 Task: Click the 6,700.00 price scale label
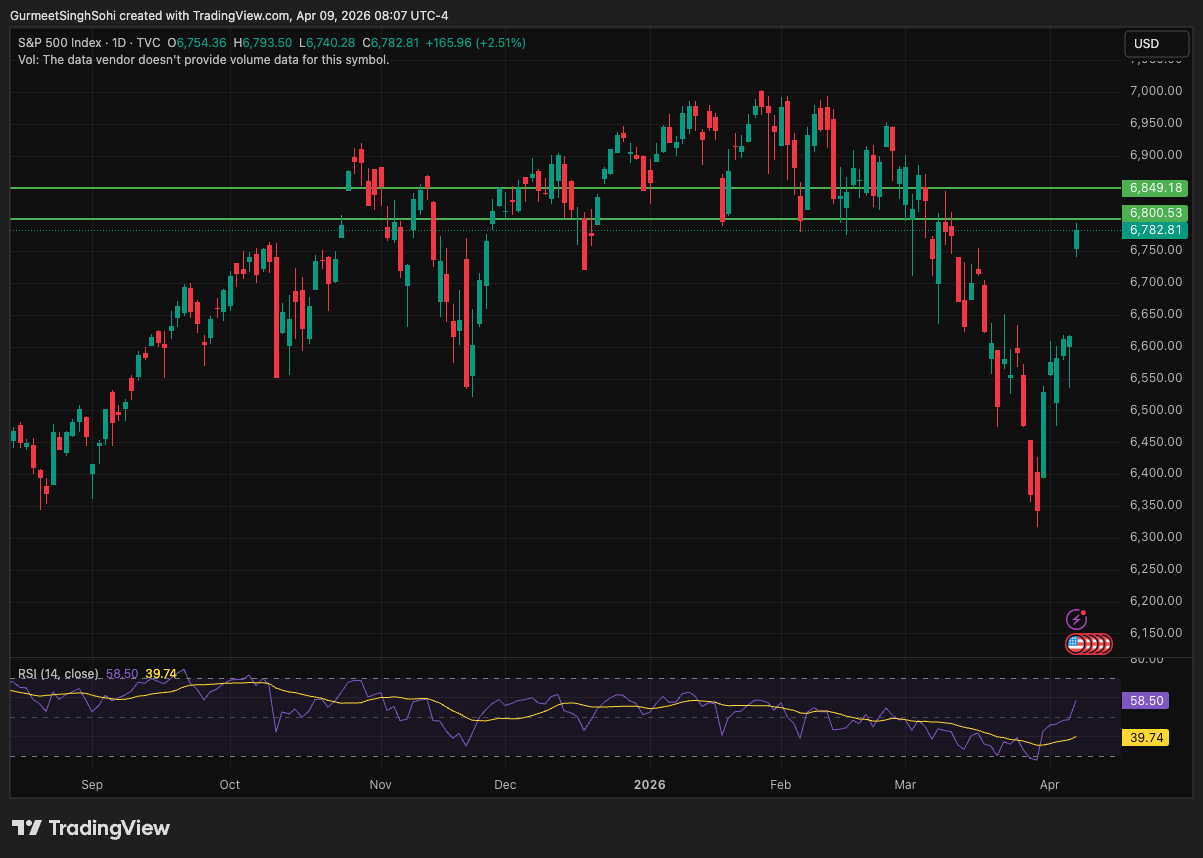pos(1155,282)
